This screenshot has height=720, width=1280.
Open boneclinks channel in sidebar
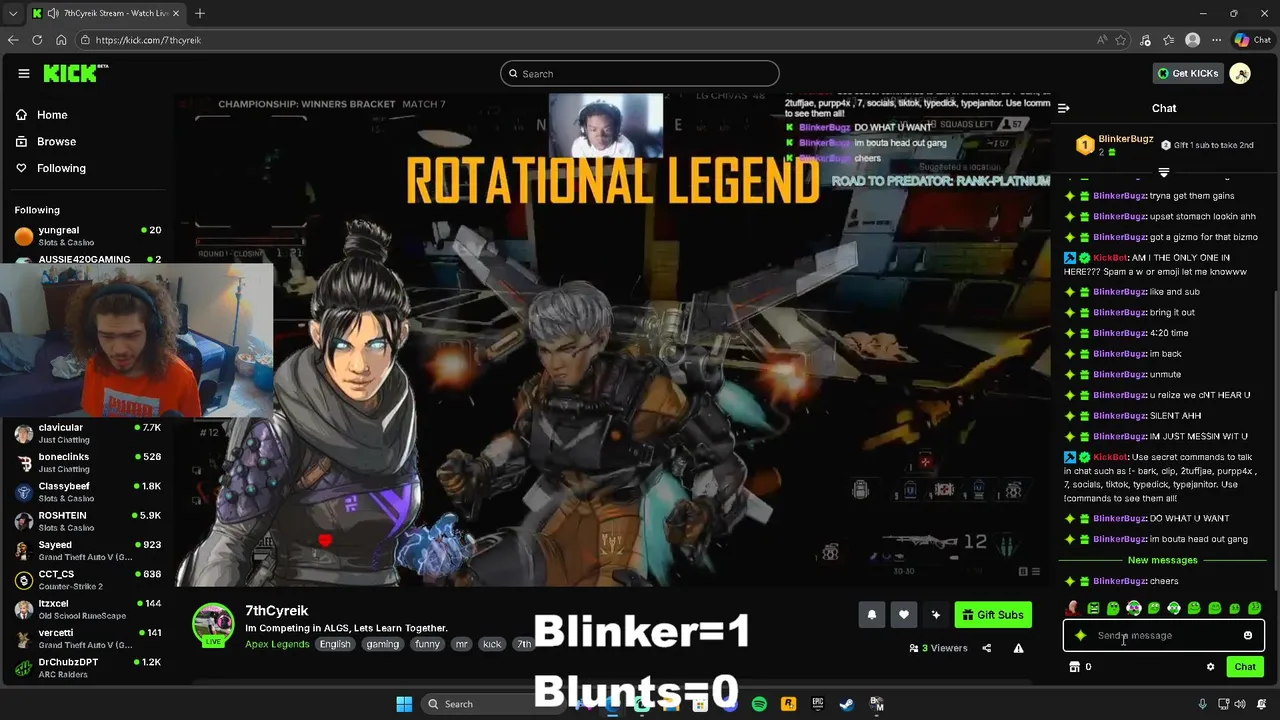[87, 462]
